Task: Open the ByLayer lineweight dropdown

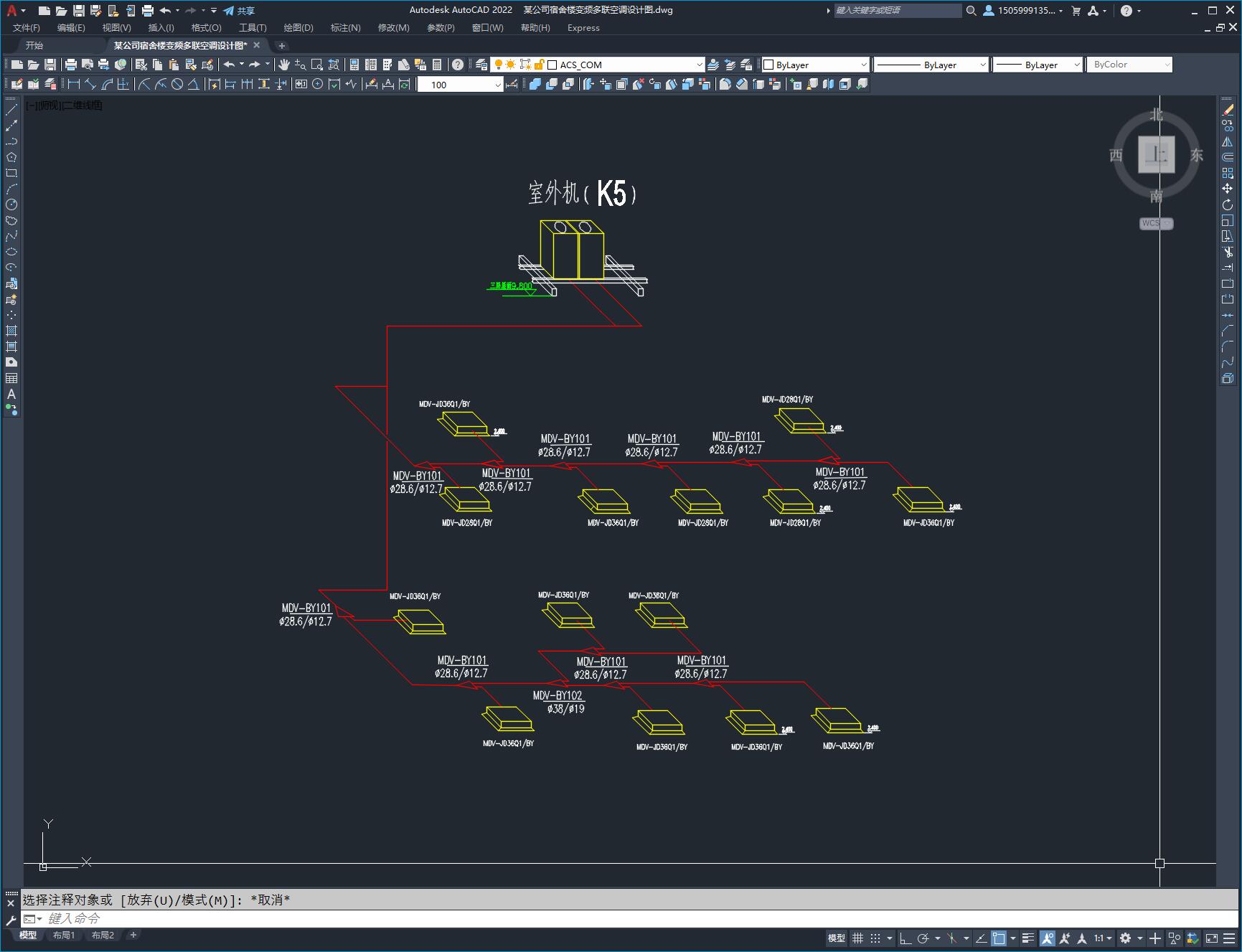Action: click(x=1076, y=65)
